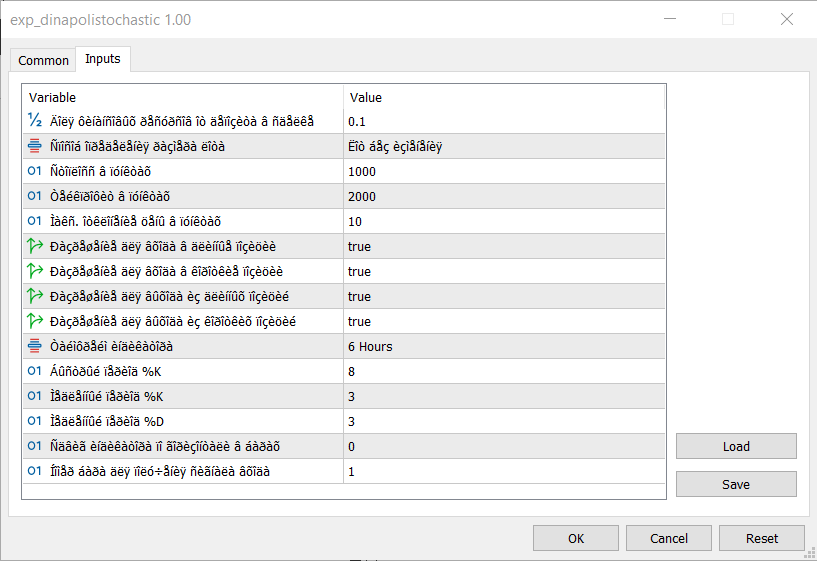Toggle the first true value
Screen dimensions: 817x561
click(x=504, y=246)
